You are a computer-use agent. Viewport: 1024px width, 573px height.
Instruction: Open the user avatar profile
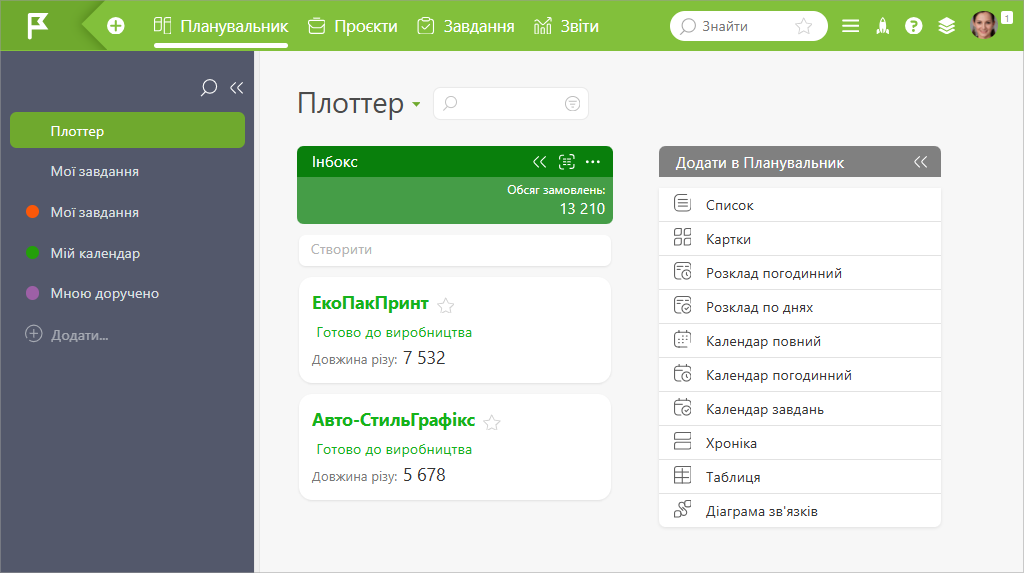pyautogui.click(x=984, y=25)
